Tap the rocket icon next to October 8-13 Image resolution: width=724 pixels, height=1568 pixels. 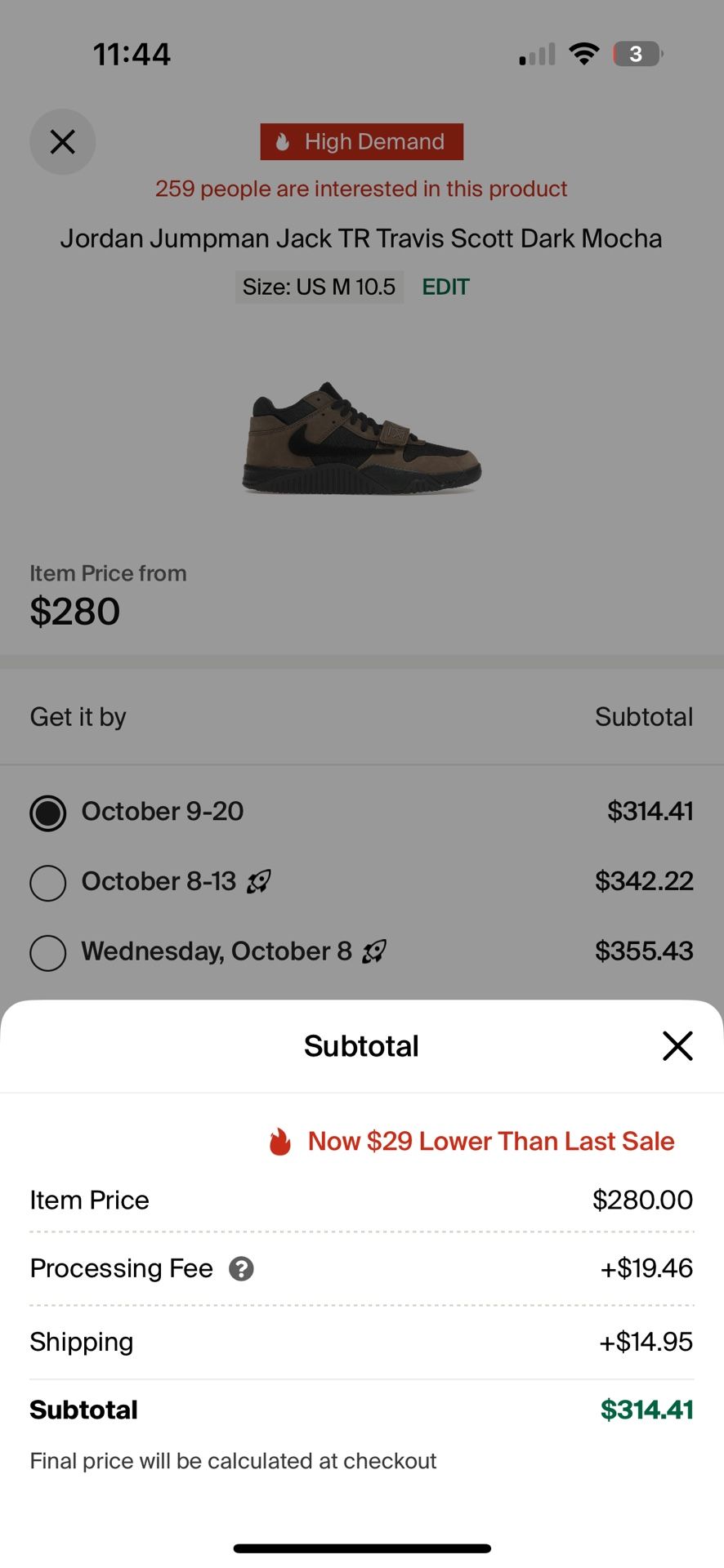259,882
